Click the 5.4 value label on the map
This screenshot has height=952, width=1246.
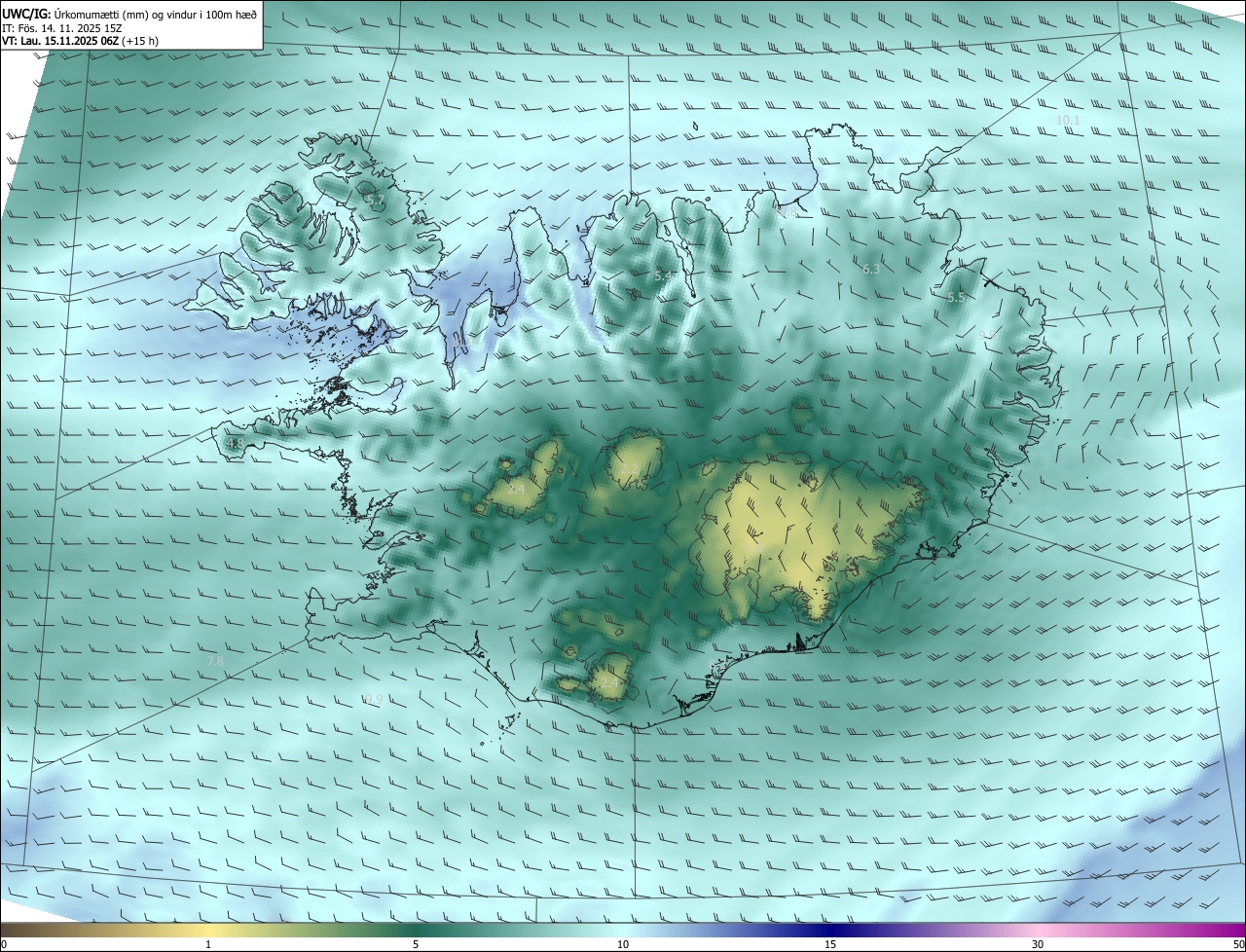[x=664, y=276]
